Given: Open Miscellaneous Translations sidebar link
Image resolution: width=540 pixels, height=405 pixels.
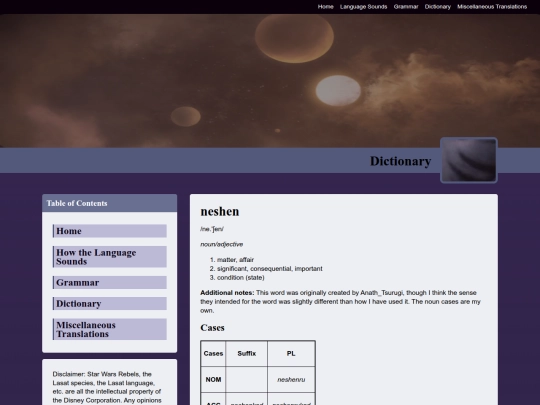Looking at the screenshot, I should point(110,330).
